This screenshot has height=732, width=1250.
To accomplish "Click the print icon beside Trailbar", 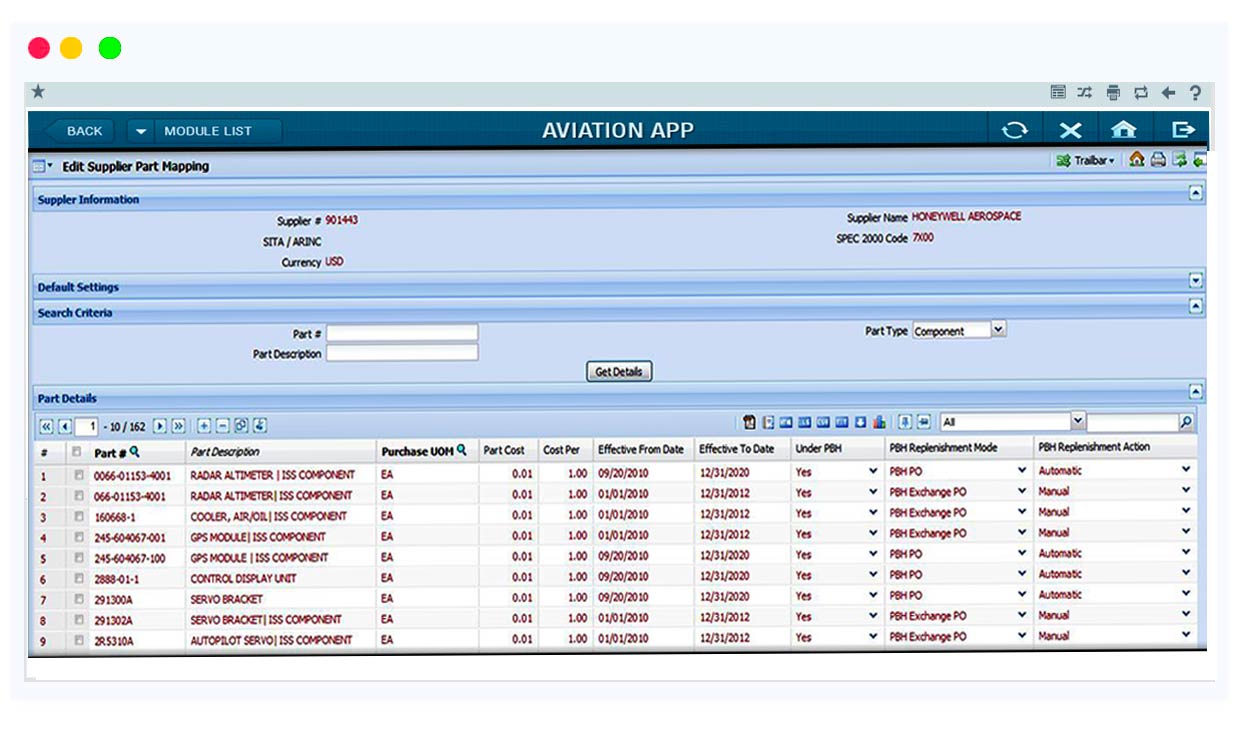I will 1158,160.
